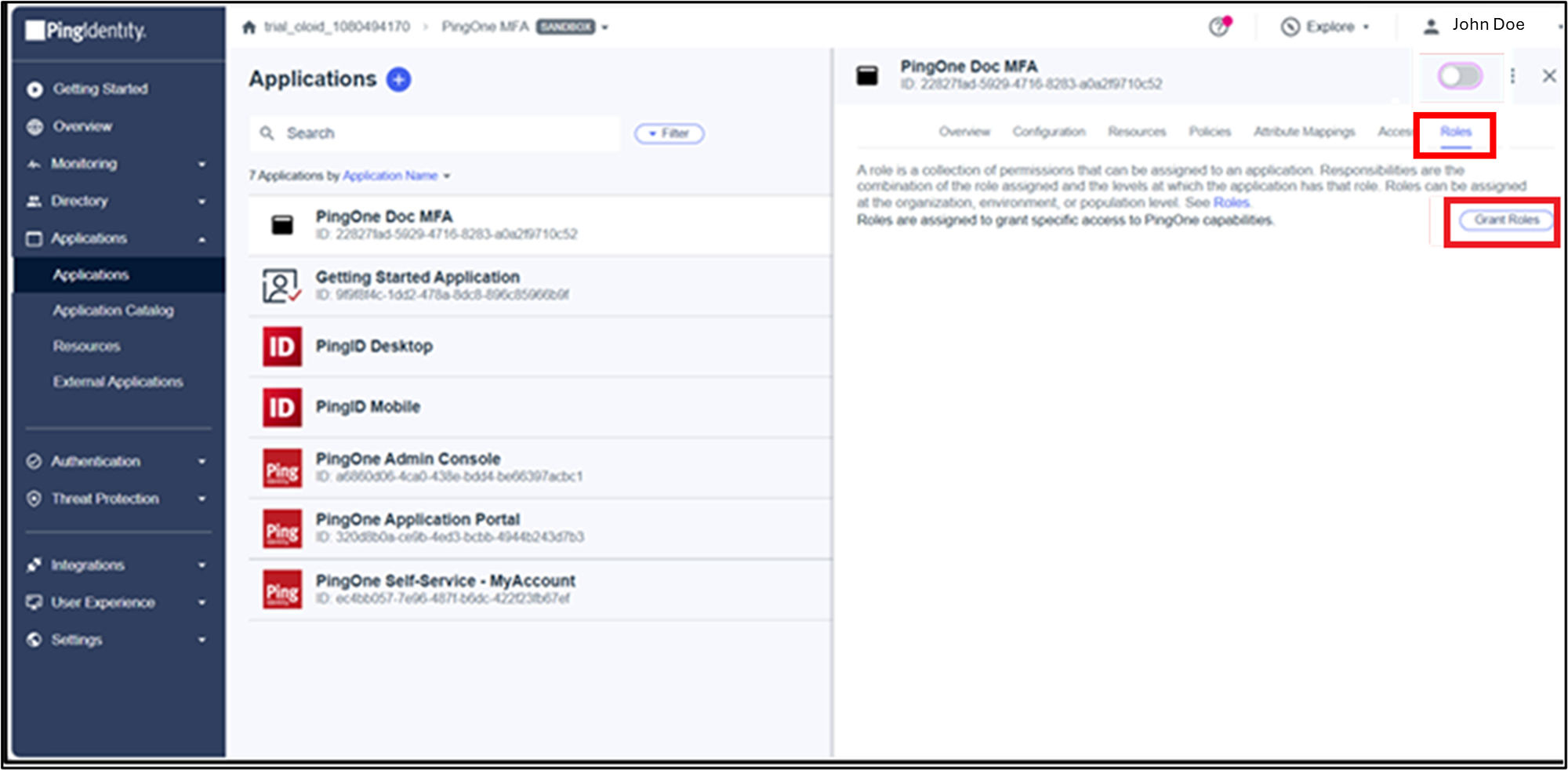Expand the Monitoring sidebar section
Screen dimensions: 1568x770
pyautogui.click(x=201, y=164)
